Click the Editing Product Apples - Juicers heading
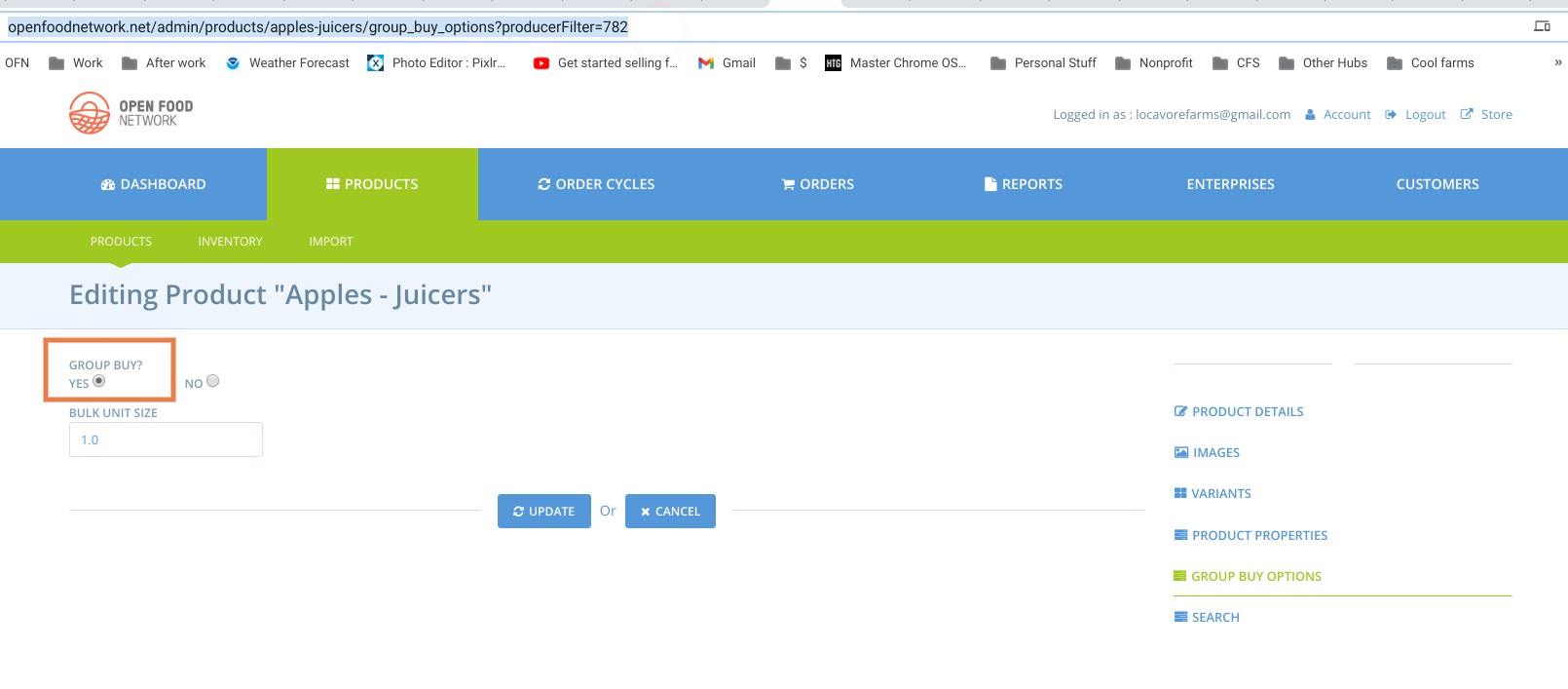 tap(280, 294)
